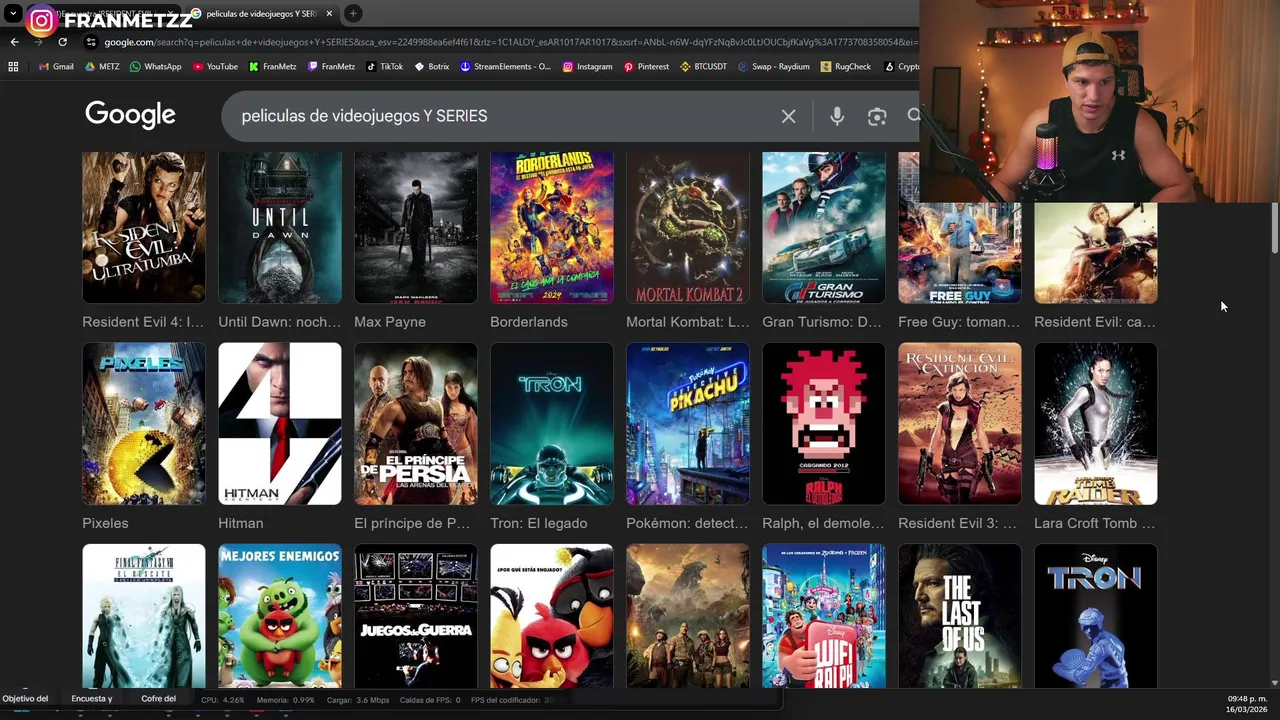Open the El Príncipe de Persia poster

416,424
